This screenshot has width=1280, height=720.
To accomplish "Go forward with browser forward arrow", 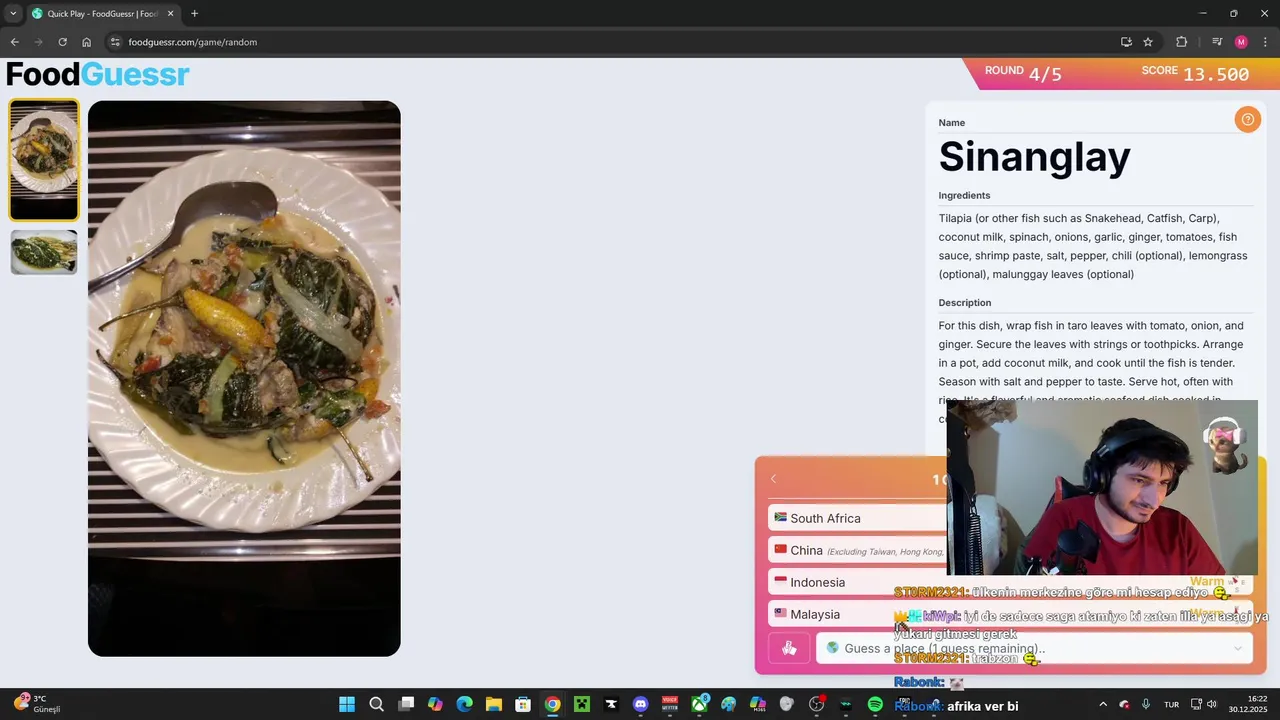I will [x=38, y=42].
